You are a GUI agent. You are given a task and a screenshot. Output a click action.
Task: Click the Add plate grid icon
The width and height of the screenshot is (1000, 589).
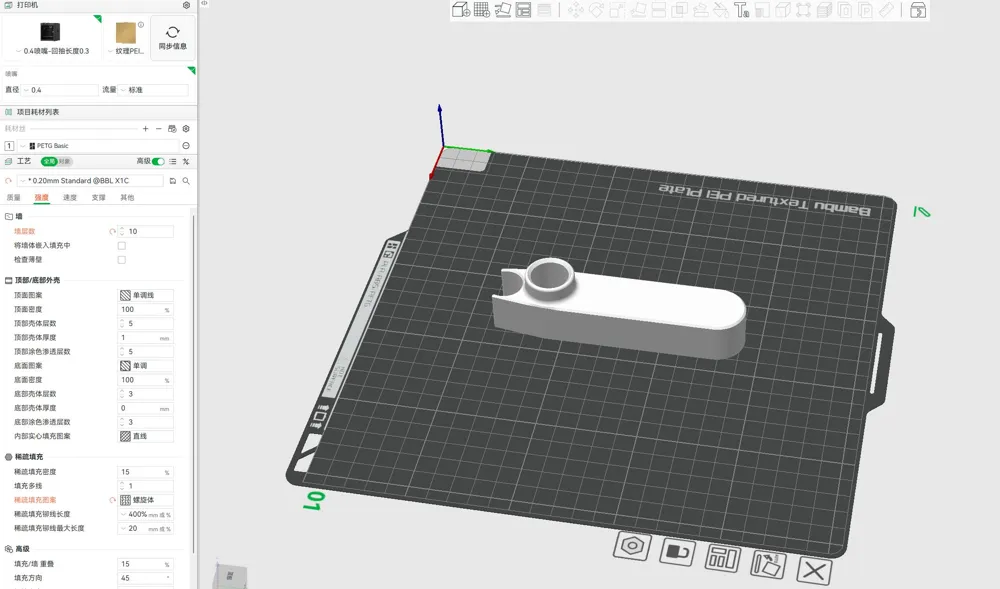[x=482, y=10]
